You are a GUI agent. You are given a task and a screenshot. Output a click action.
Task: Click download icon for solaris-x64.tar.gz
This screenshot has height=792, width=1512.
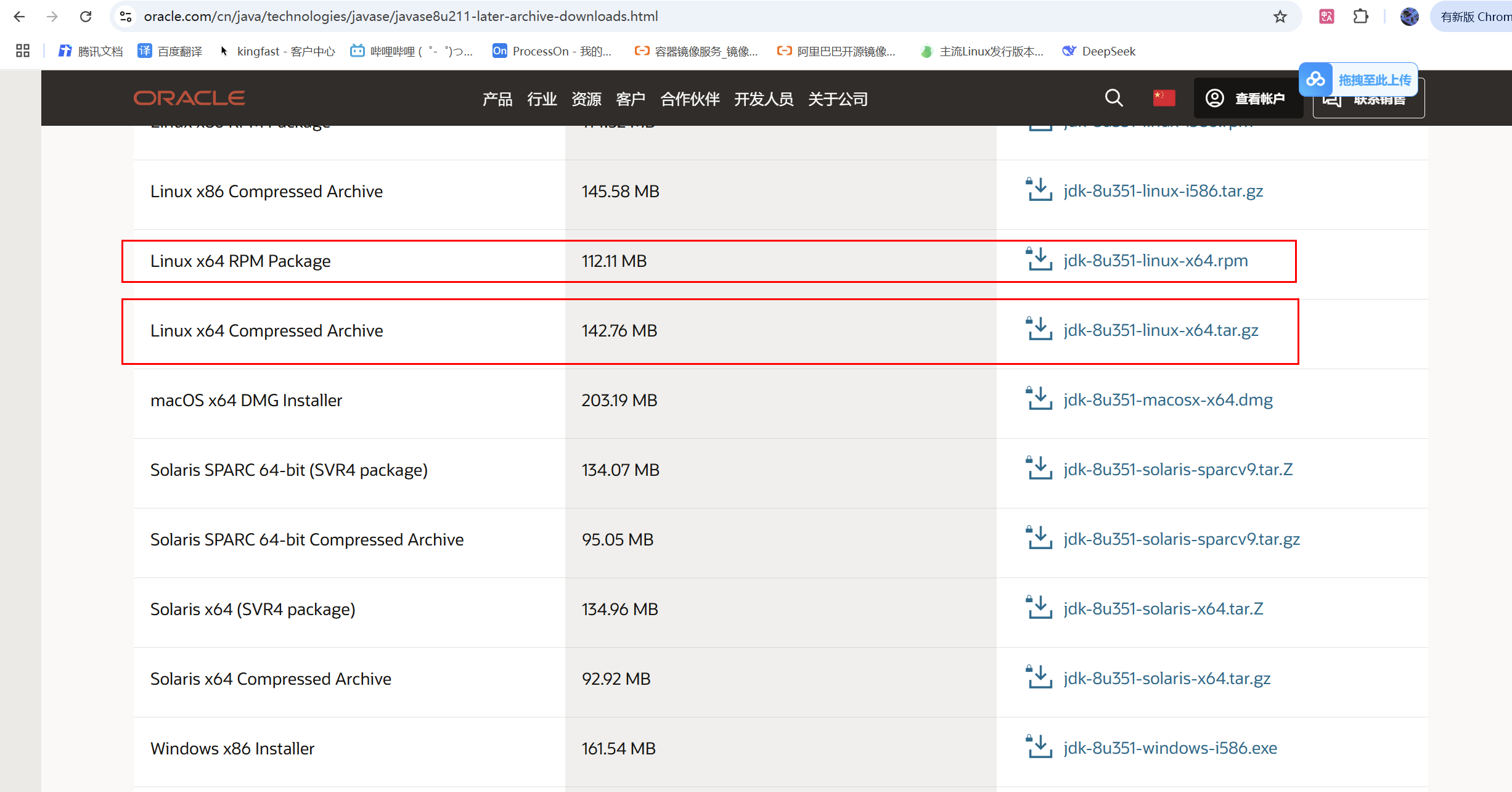click(1039, 677)
